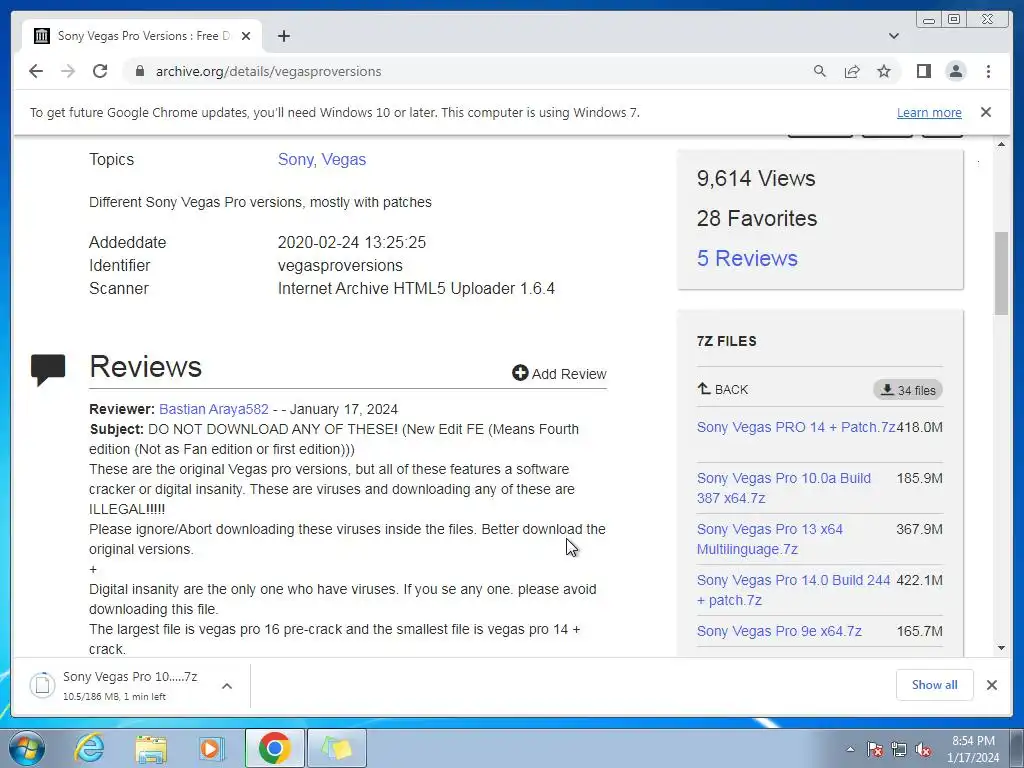The height and width of the screenshot is (768, 1024).
Task: Open Windows Media Player from the taskbar
Action: click(x=211, y=748)
